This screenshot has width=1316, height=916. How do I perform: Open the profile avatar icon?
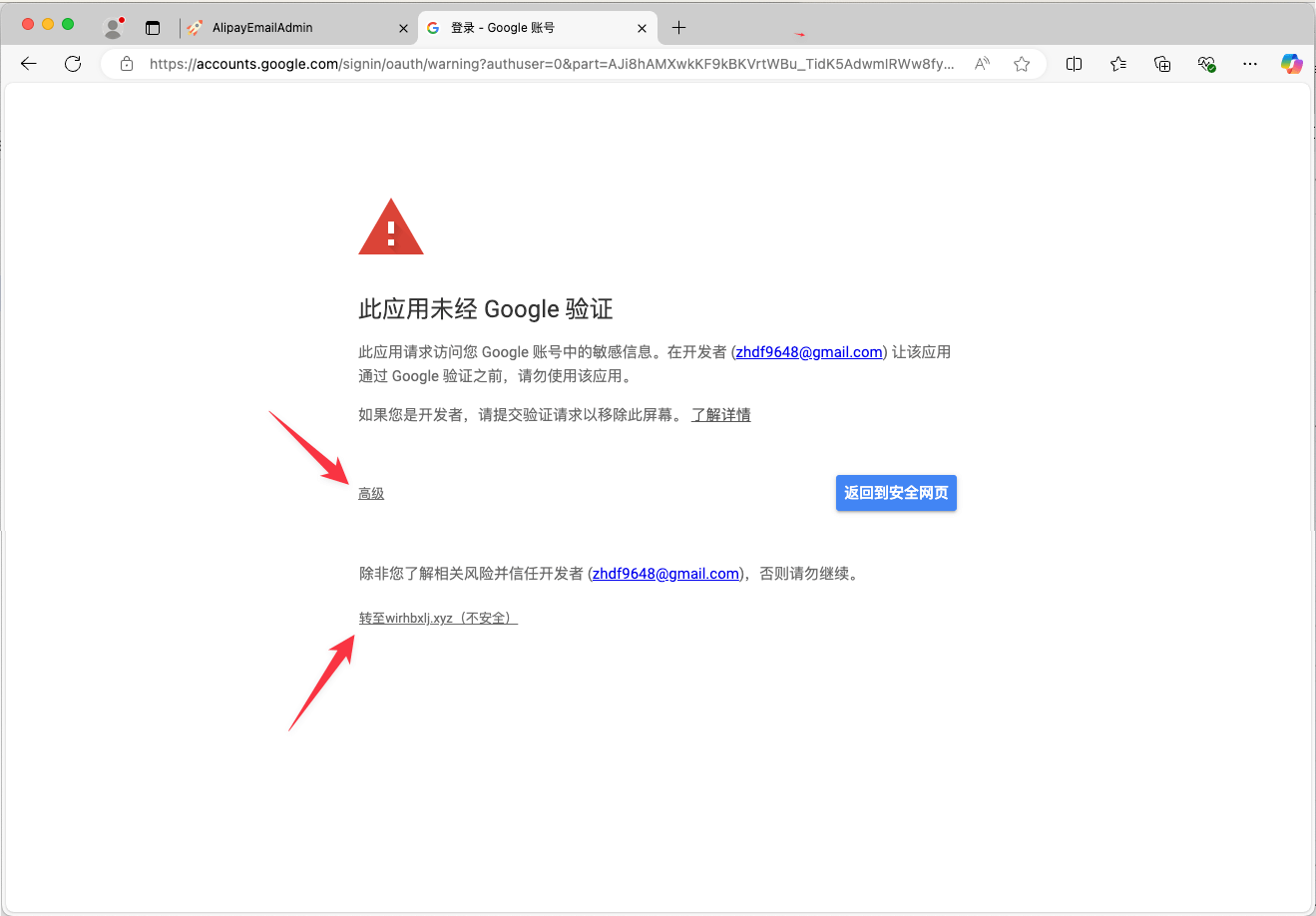pyautogui.click(x=114, y=28)
